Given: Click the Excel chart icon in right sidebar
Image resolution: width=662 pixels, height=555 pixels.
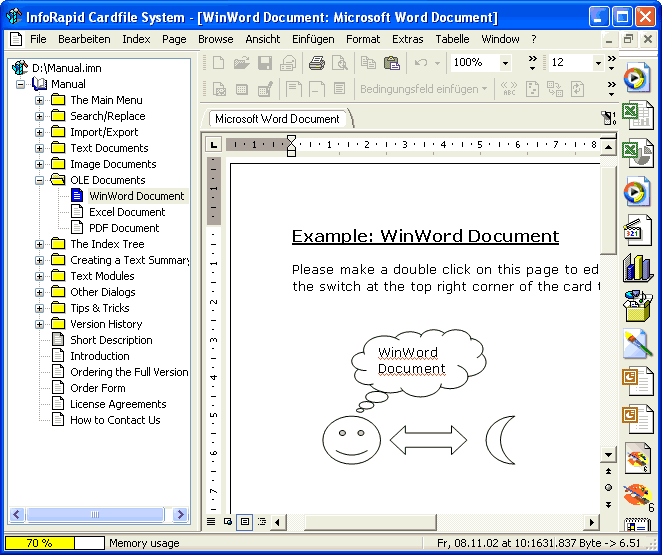Looking at the screenshot, I should point(638,153).
